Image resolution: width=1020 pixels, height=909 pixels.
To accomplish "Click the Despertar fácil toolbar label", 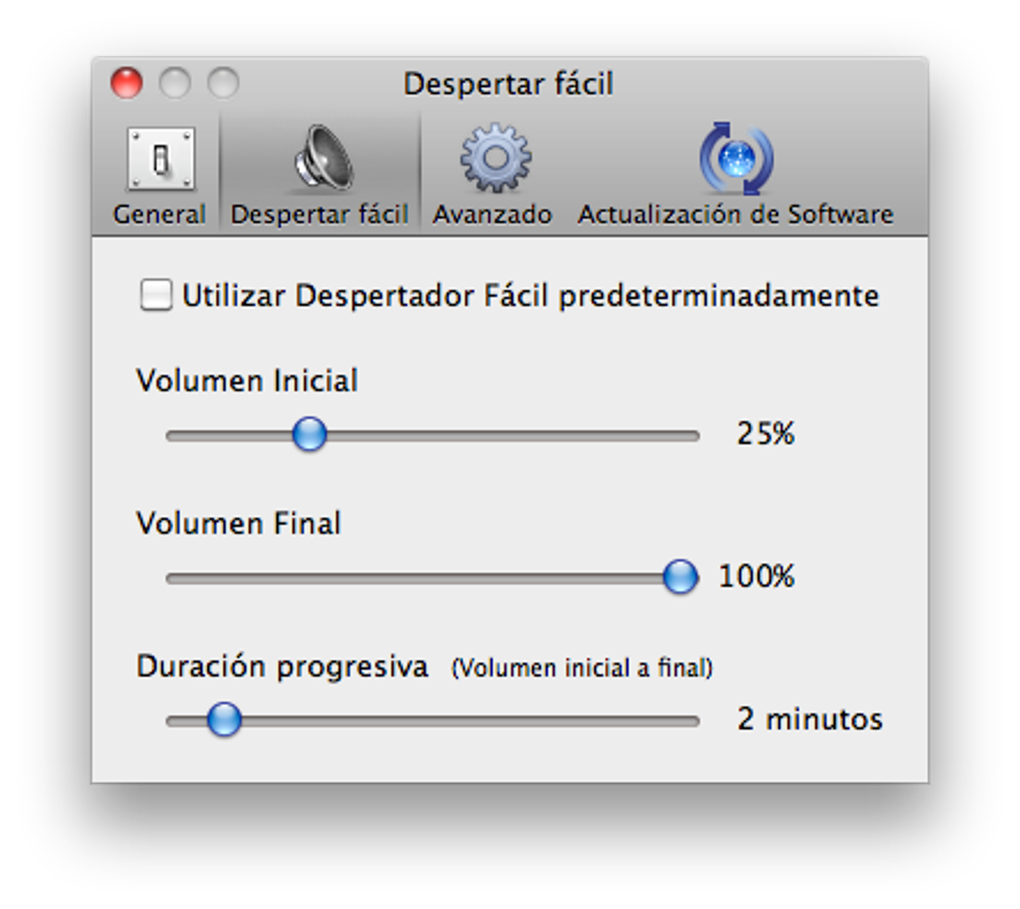I will tap(320, 215).
